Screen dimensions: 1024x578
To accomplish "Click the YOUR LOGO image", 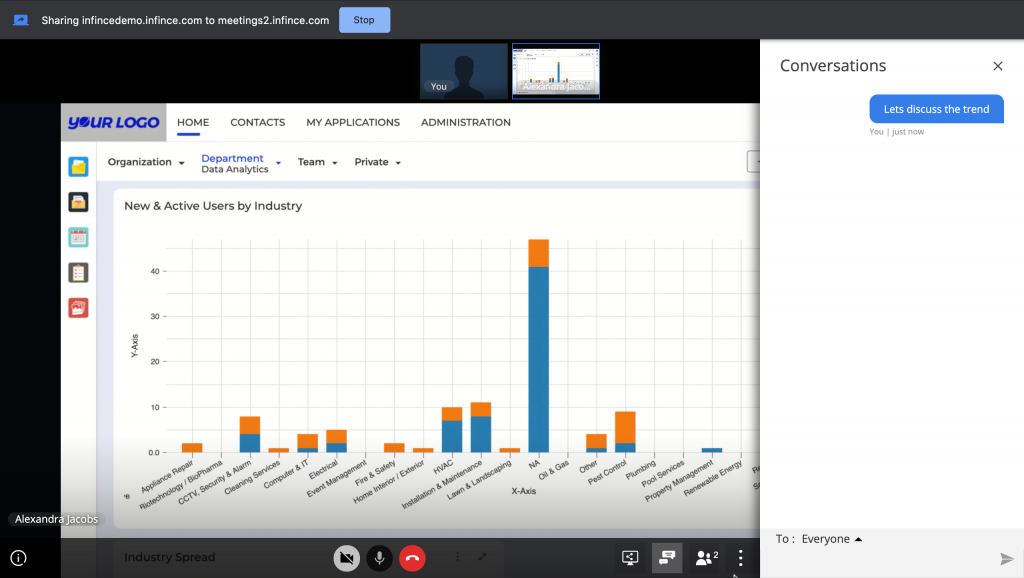I will (x=114, y=122).
